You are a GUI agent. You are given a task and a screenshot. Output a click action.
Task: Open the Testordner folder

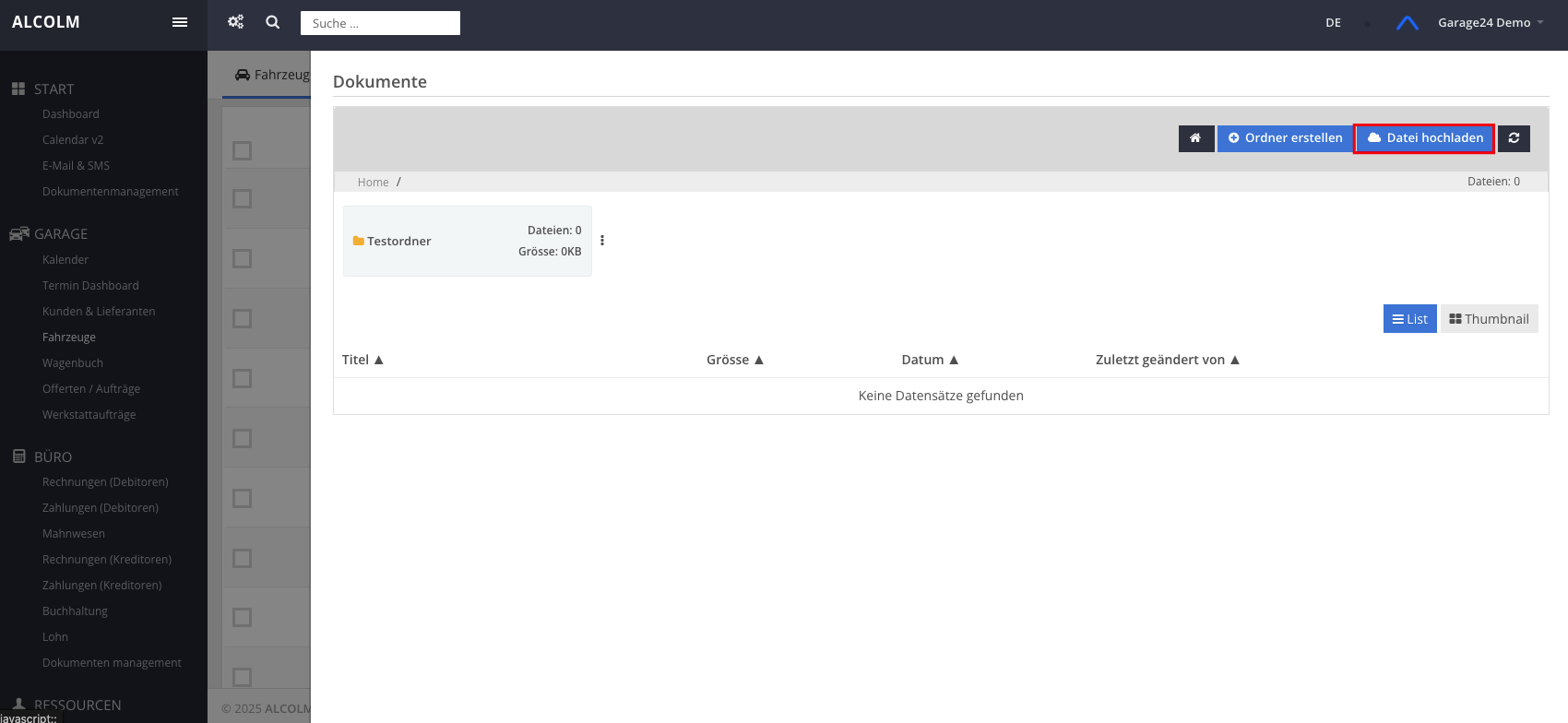pyautogui.click(x=398, y=242)
